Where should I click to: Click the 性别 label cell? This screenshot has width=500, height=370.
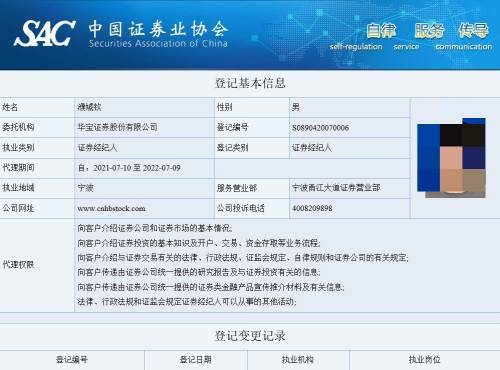252,107
